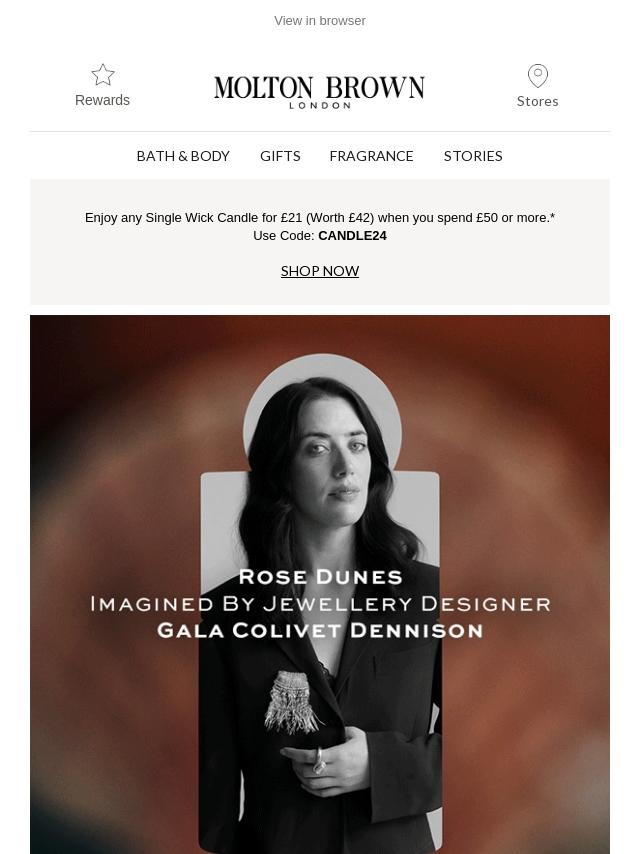Click the ring on the designer's hand
The width and height of the screenshot is (640, 854).
[x=319, y=760]
